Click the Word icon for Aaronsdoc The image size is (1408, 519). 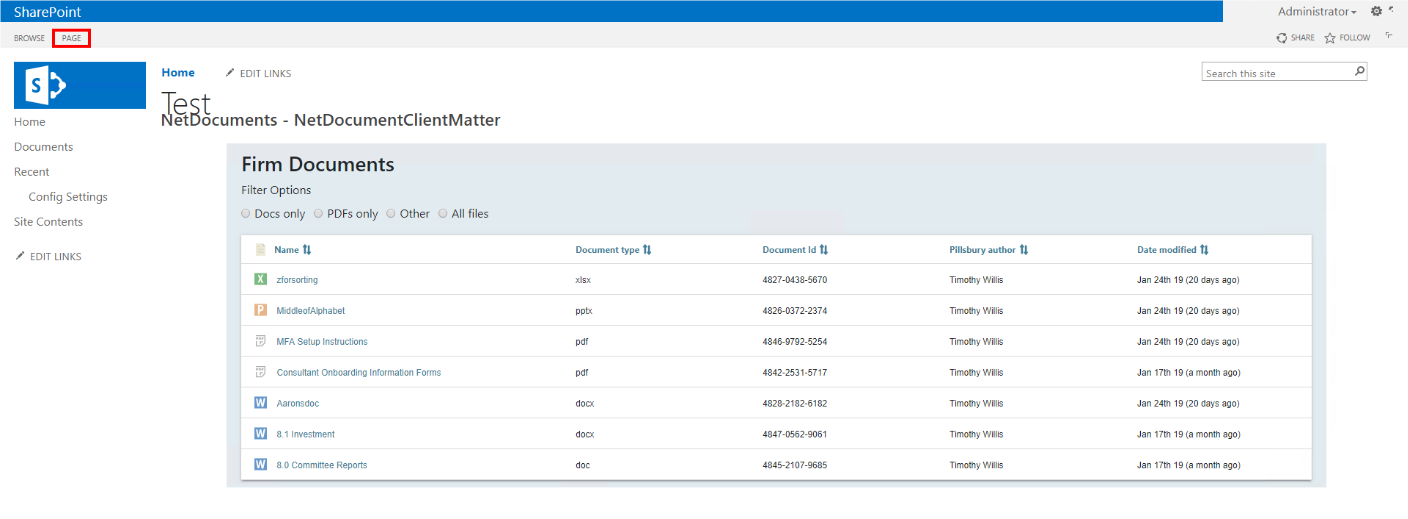pos(260,403)
